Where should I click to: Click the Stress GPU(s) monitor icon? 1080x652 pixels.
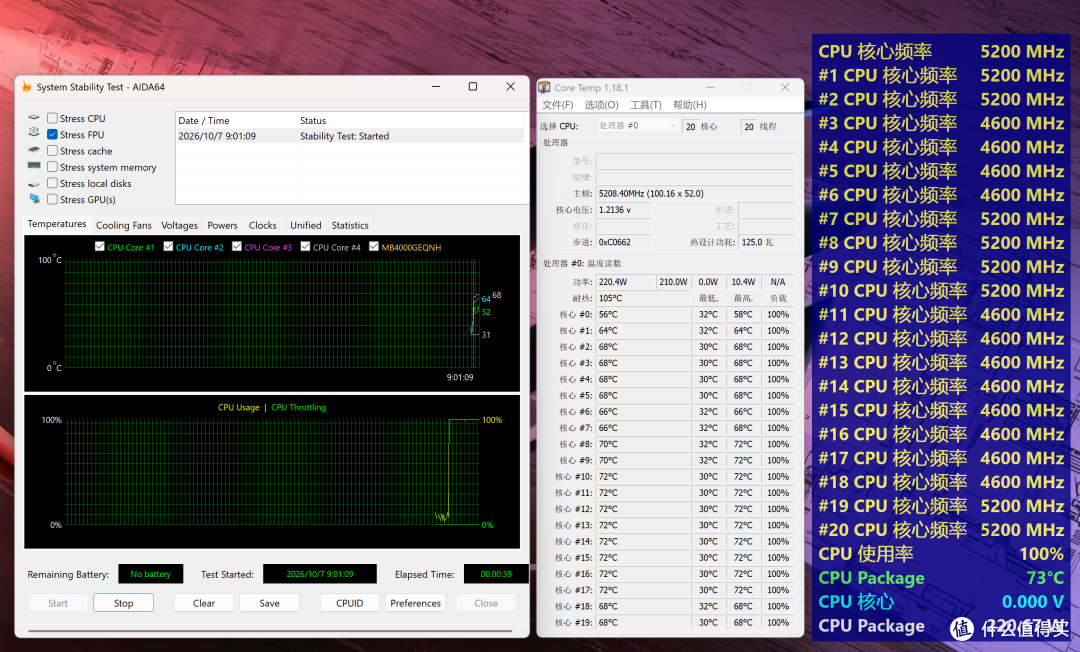[x=34, y=199]
